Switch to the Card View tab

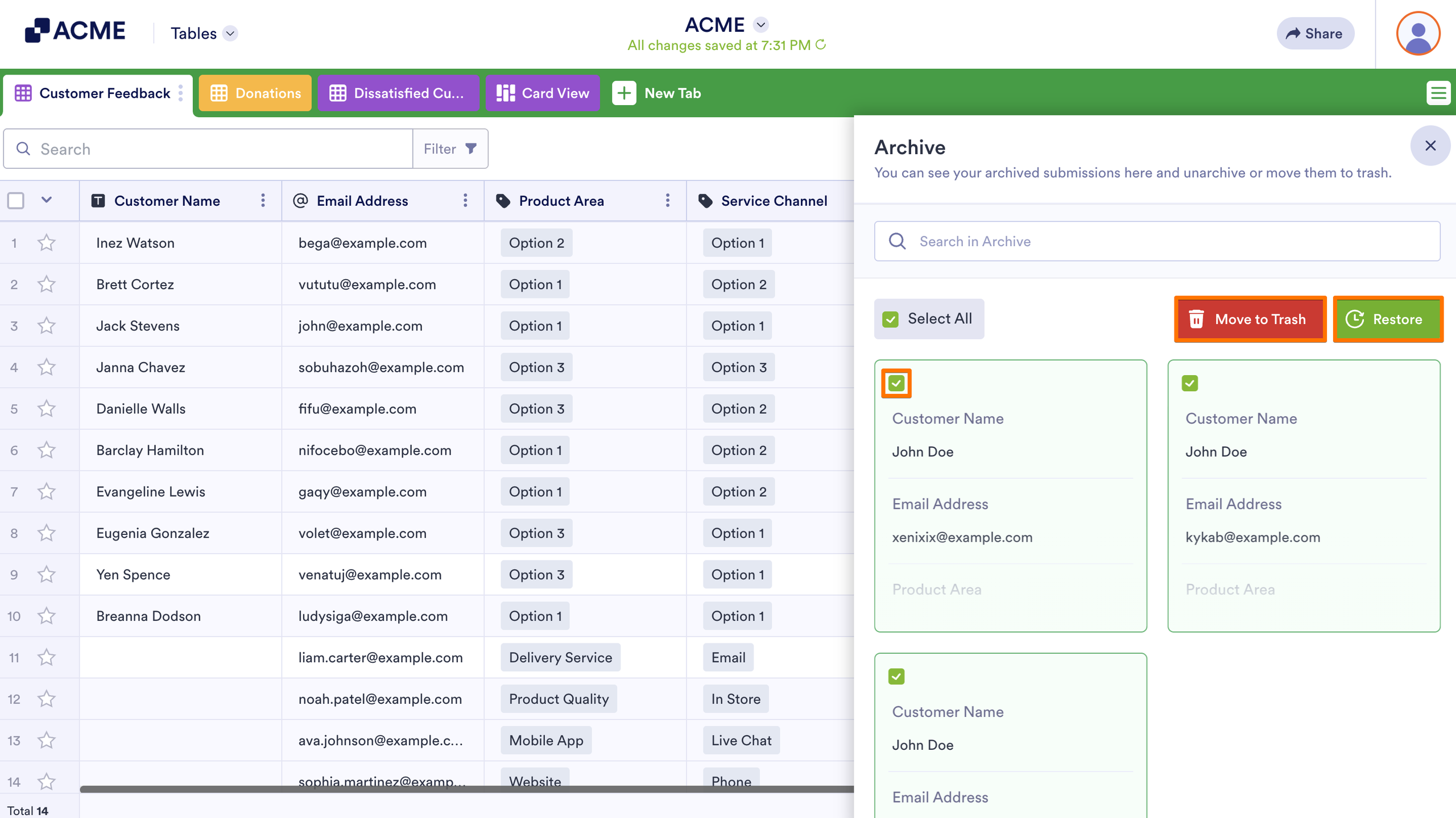pos(543,93)
